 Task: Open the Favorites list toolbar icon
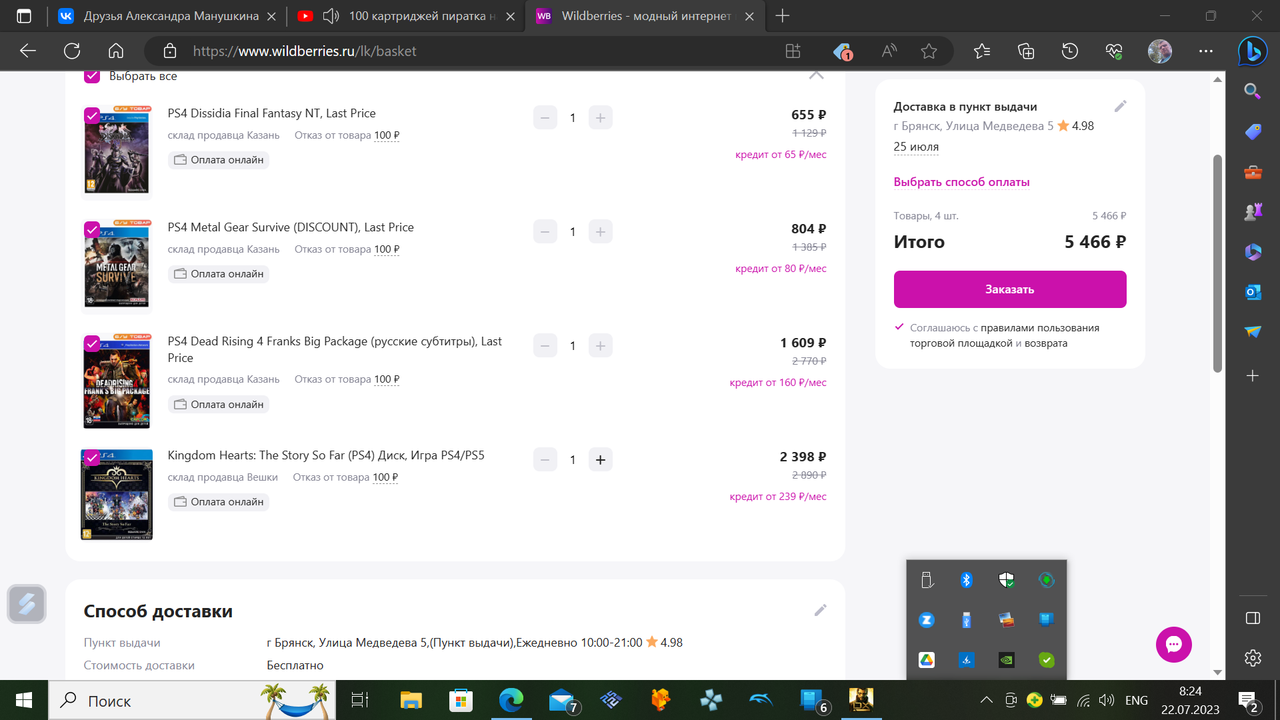tap(981, 51)
